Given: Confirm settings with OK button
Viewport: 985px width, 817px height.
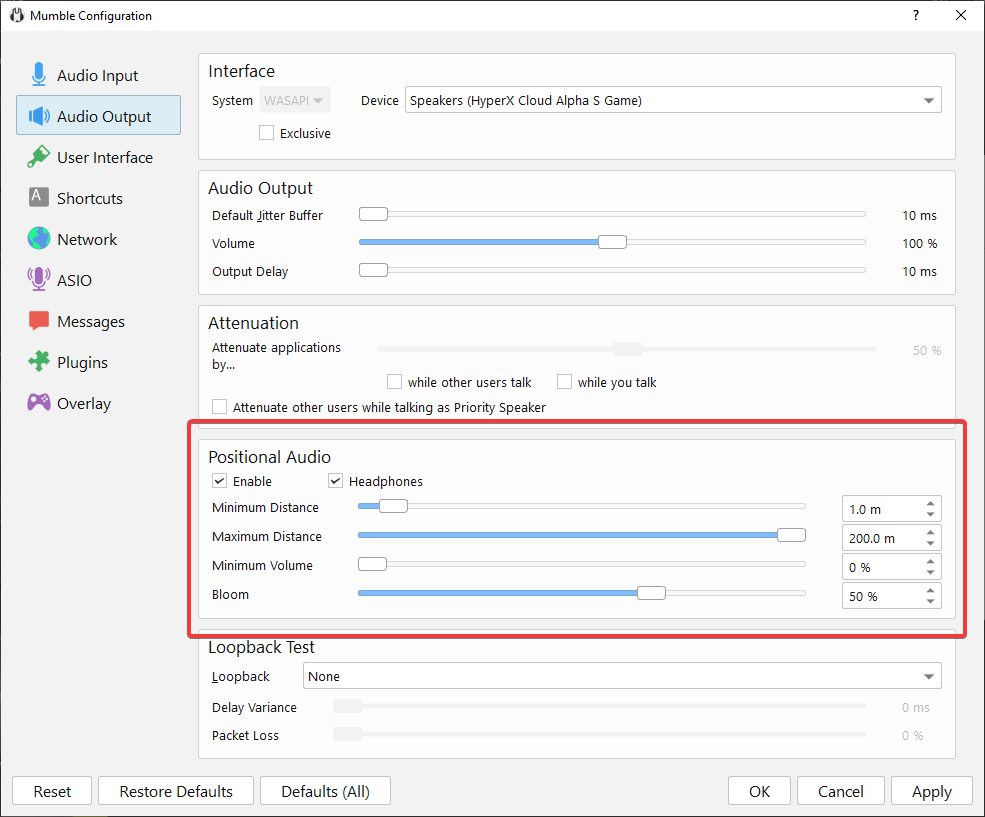Looking at the screenshot, I should 759,791.
